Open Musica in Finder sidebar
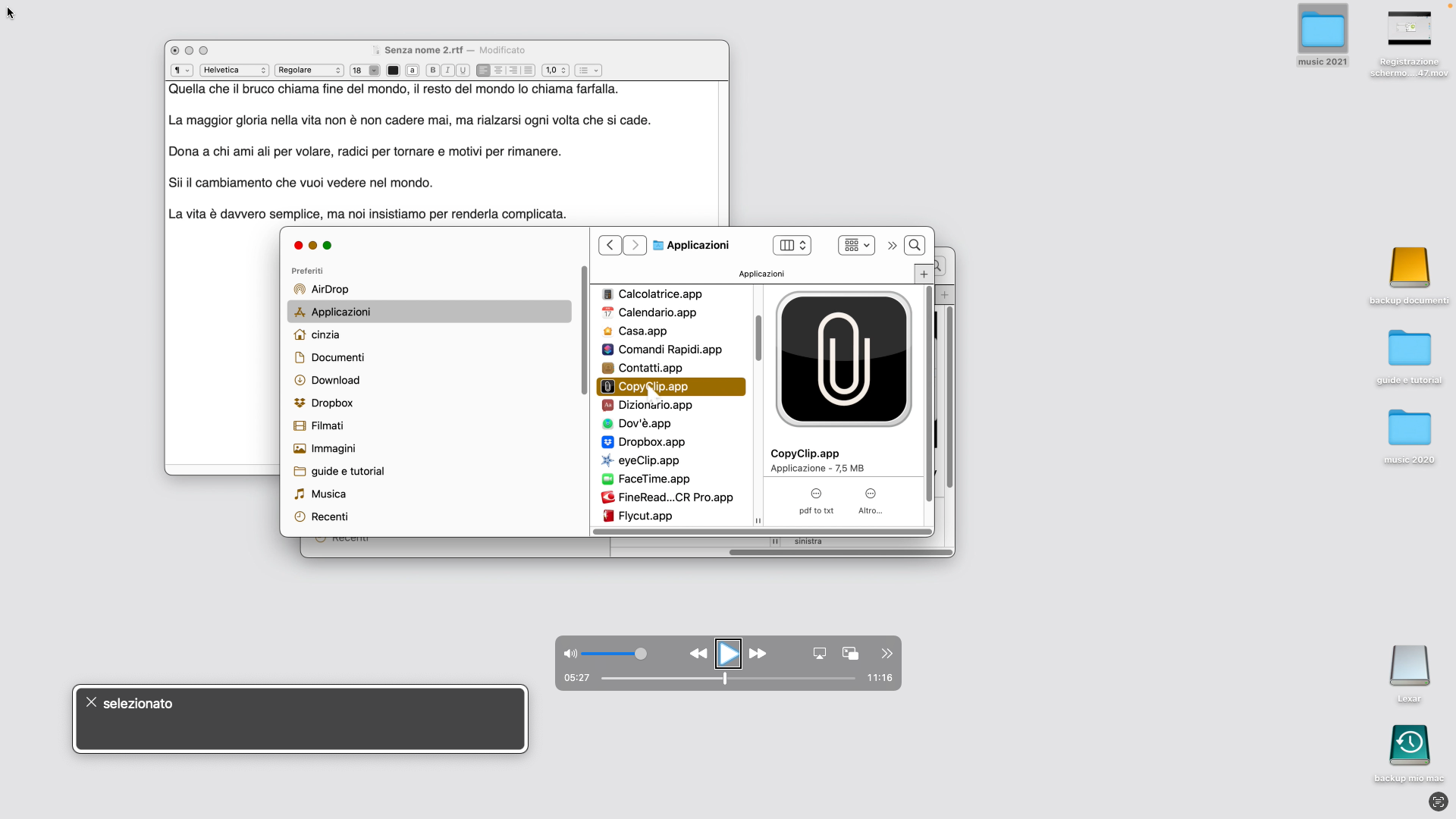Screen dimensions: 1456x819 429,494
